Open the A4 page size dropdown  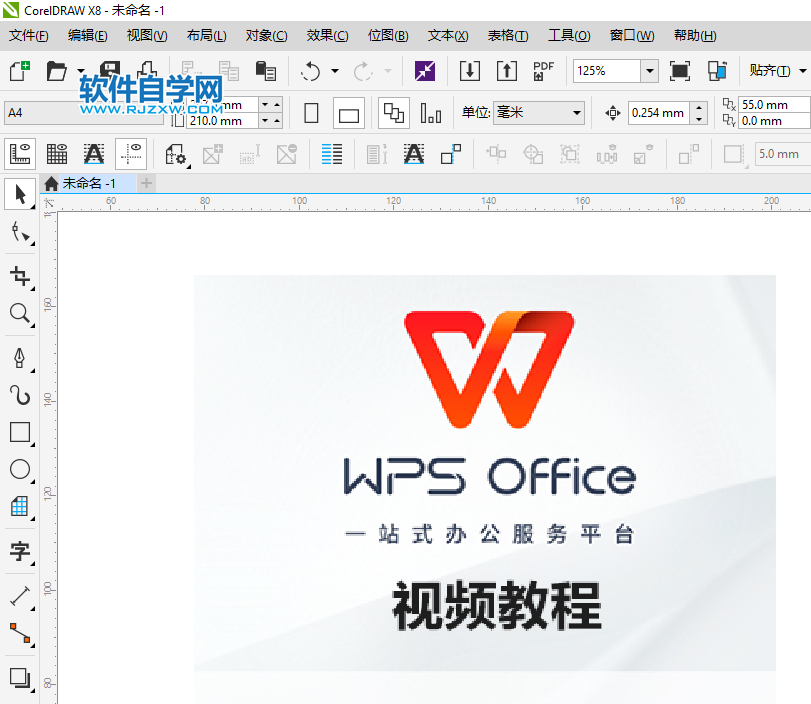(84, 113)
